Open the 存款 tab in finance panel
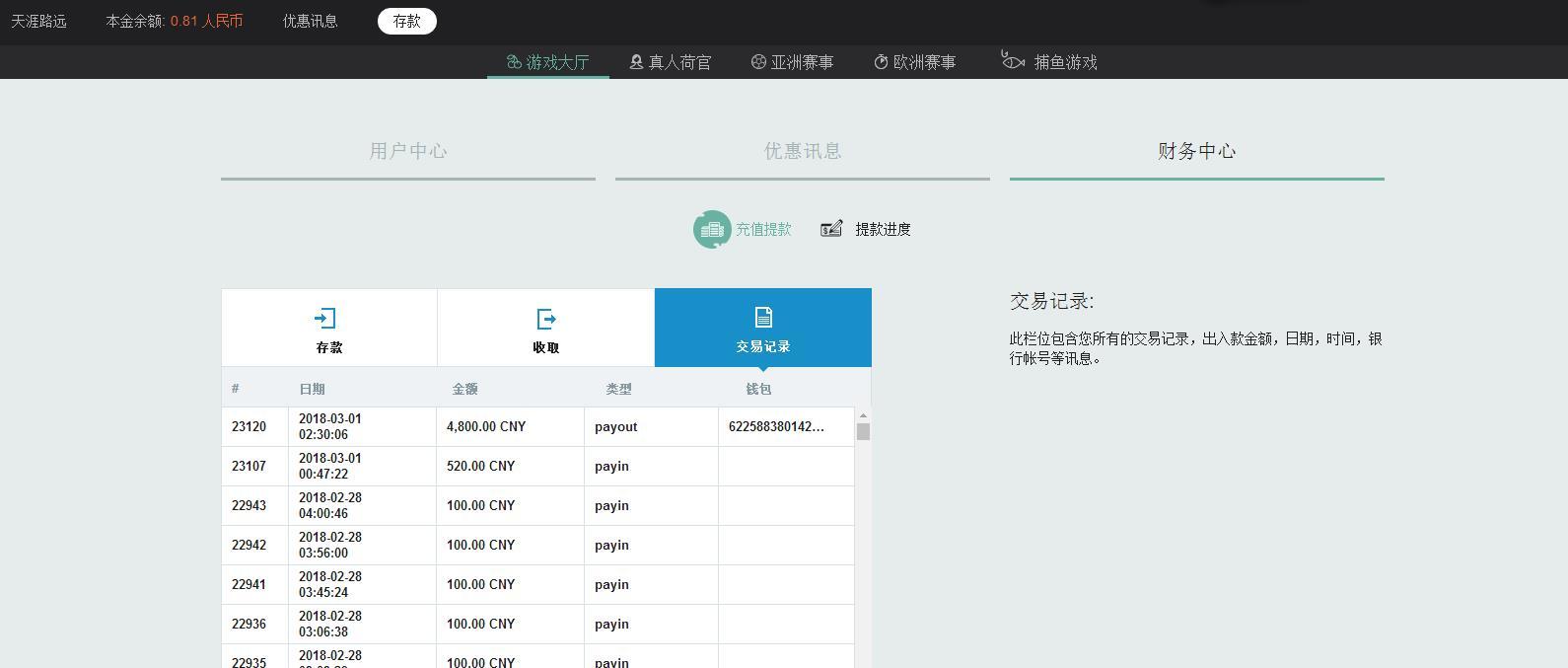1568x668 pixels. (x=329, y=328)
